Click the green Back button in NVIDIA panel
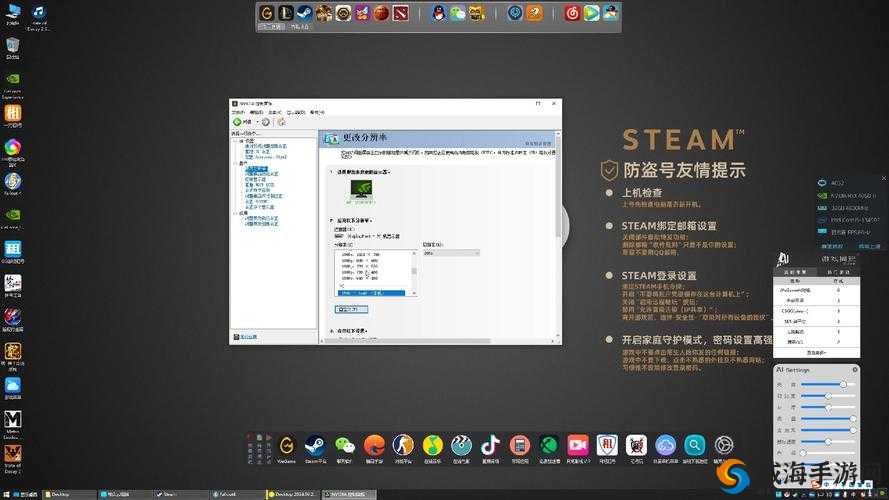 click(242, 122)
